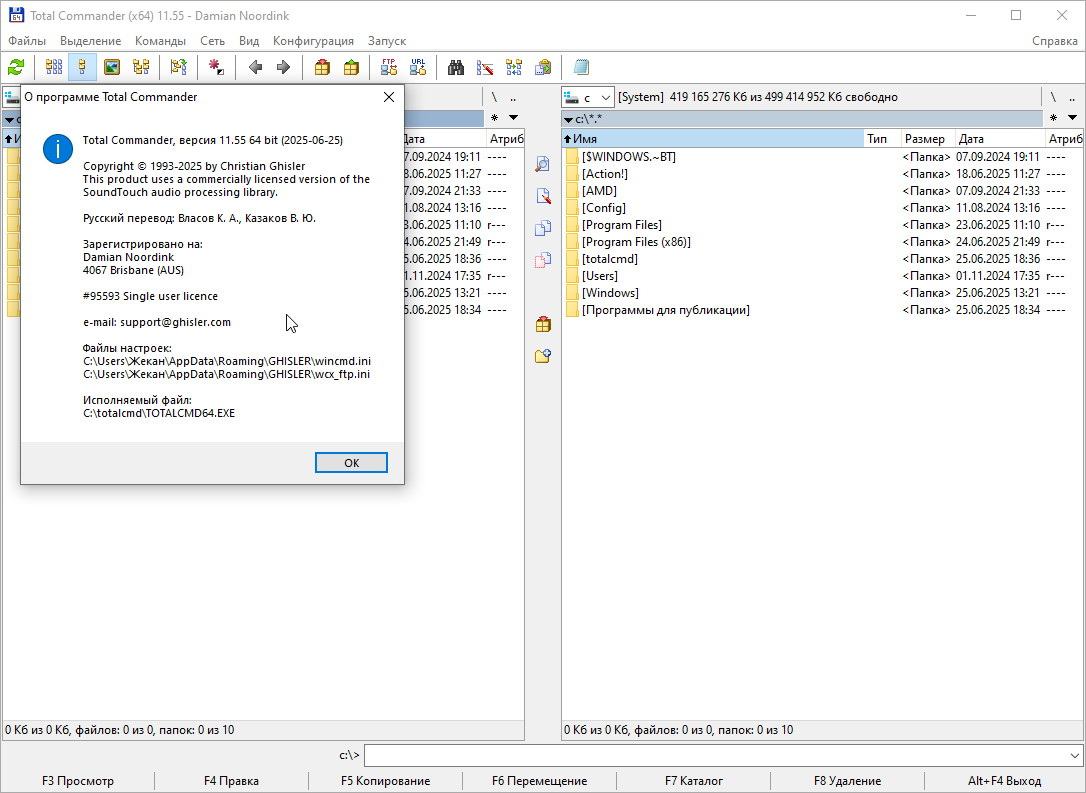This screenshot has width=1086, height=793.
Task: Click the green Reread source toolbar icon
Action: pyautogui.click(x=16, y=67)
